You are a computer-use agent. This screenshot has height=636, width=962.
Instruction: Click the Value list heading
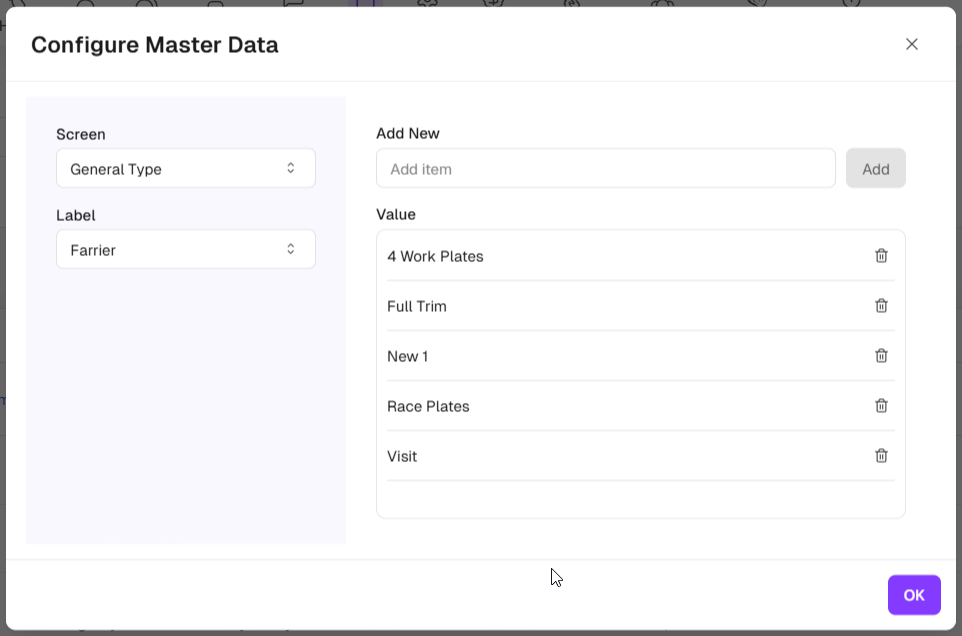coord(396,214)
